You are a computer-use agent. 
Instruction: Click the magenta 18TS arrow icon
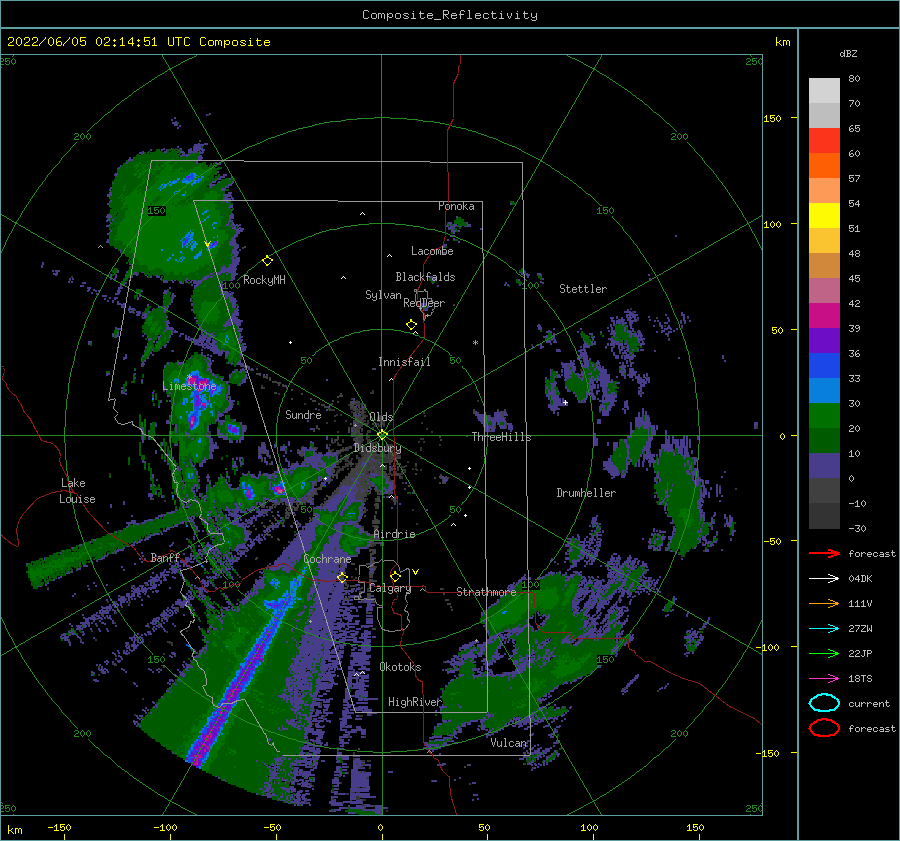coord(824,679)
